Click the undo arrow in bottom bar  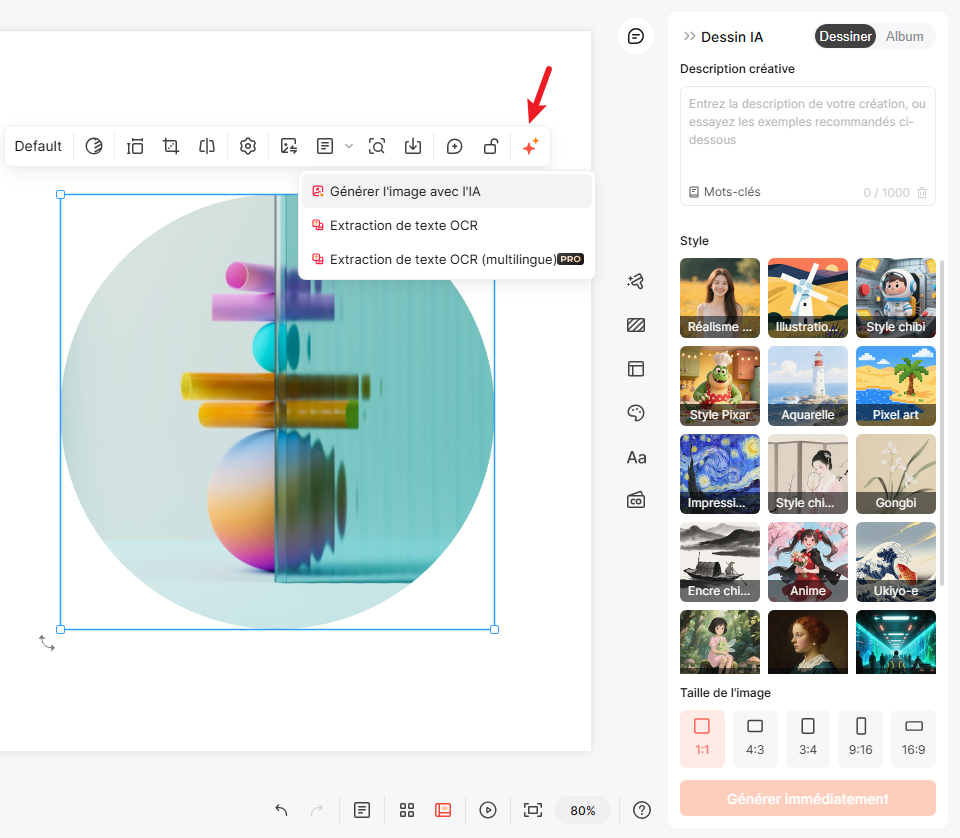coord(281,810)
